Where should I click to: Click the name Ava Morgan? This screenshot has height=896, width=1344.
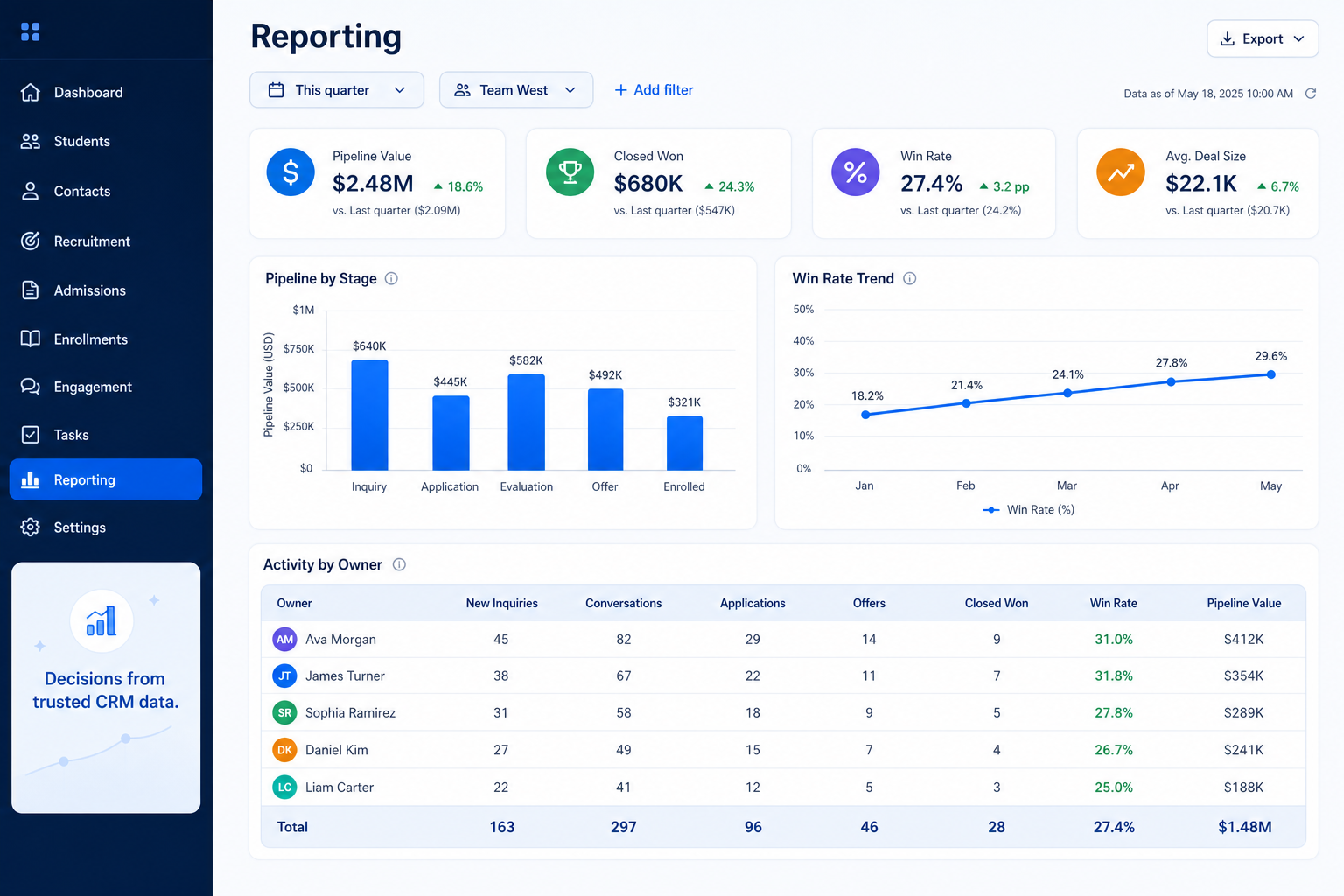click(340, 640)
